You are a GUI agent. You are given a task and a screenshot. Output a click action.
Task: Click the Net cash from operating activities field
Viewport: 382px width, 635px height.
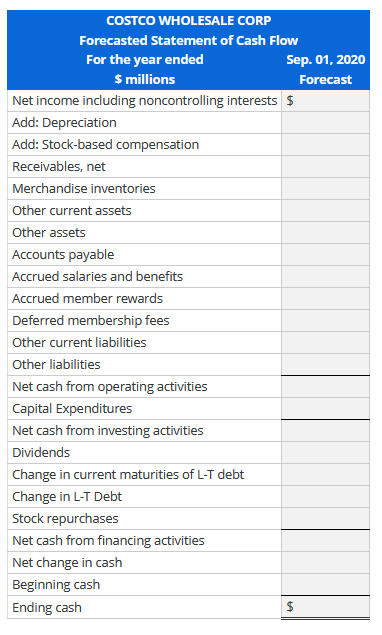(x=325, y=387)
